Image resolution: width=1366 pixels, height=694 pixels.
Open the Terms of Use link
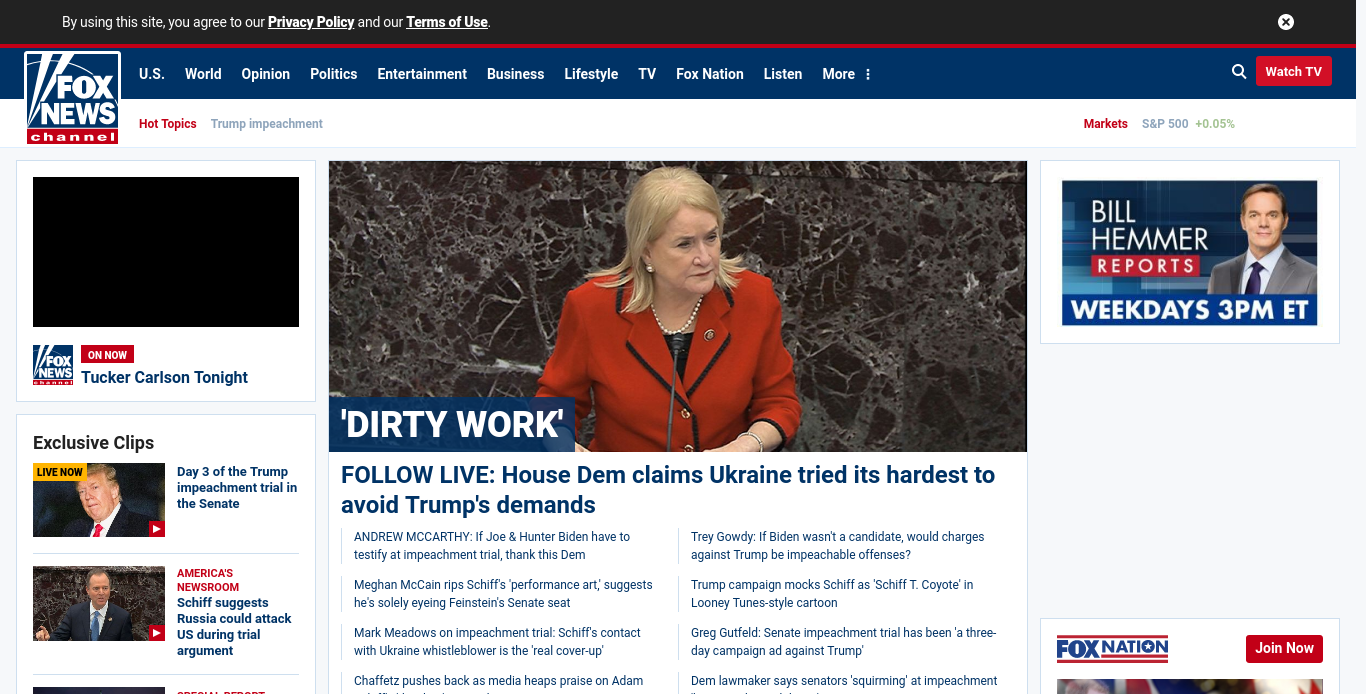447,22
